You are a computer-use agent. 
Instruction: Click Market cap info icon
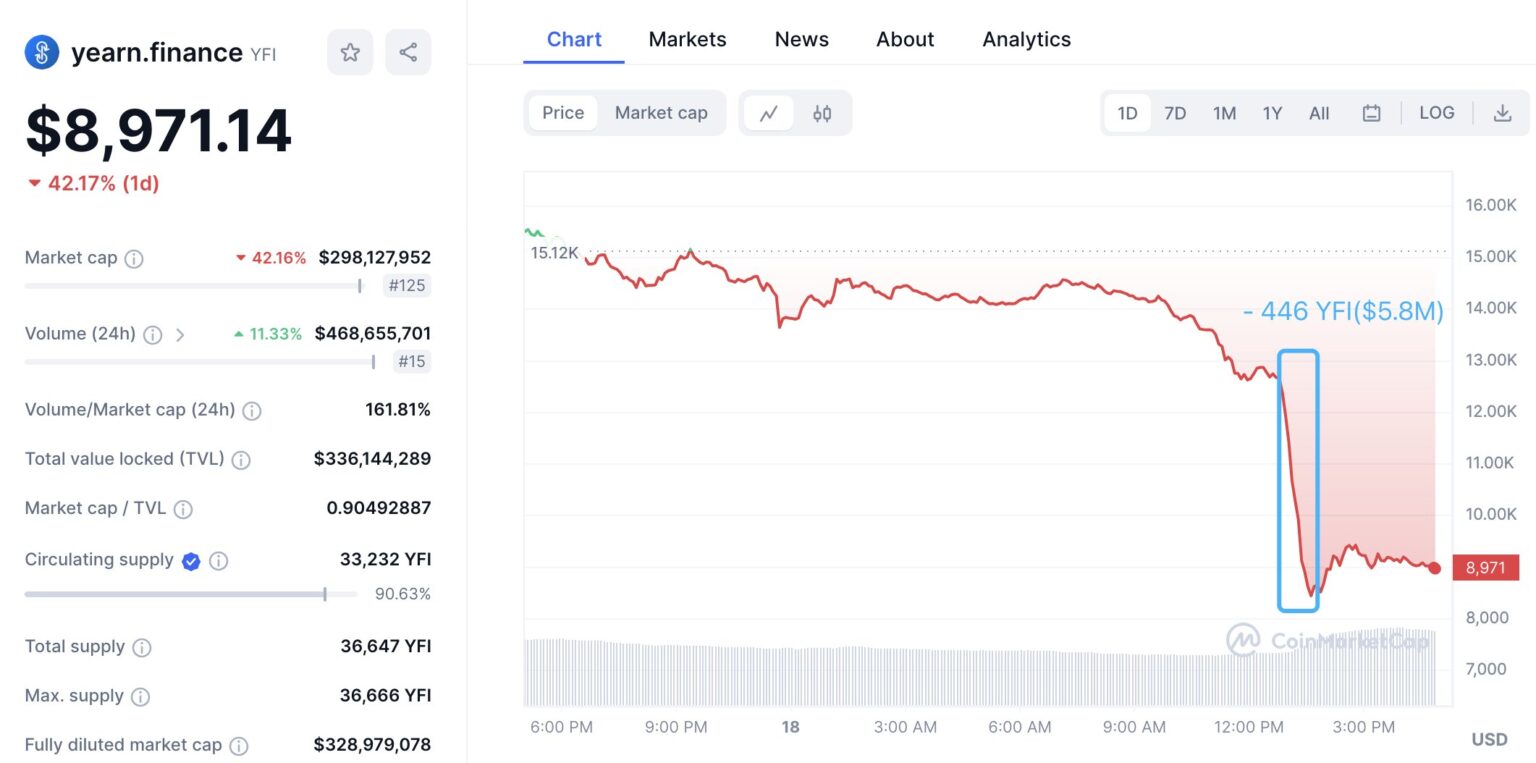pyautogui.click(x=134, y=258)
